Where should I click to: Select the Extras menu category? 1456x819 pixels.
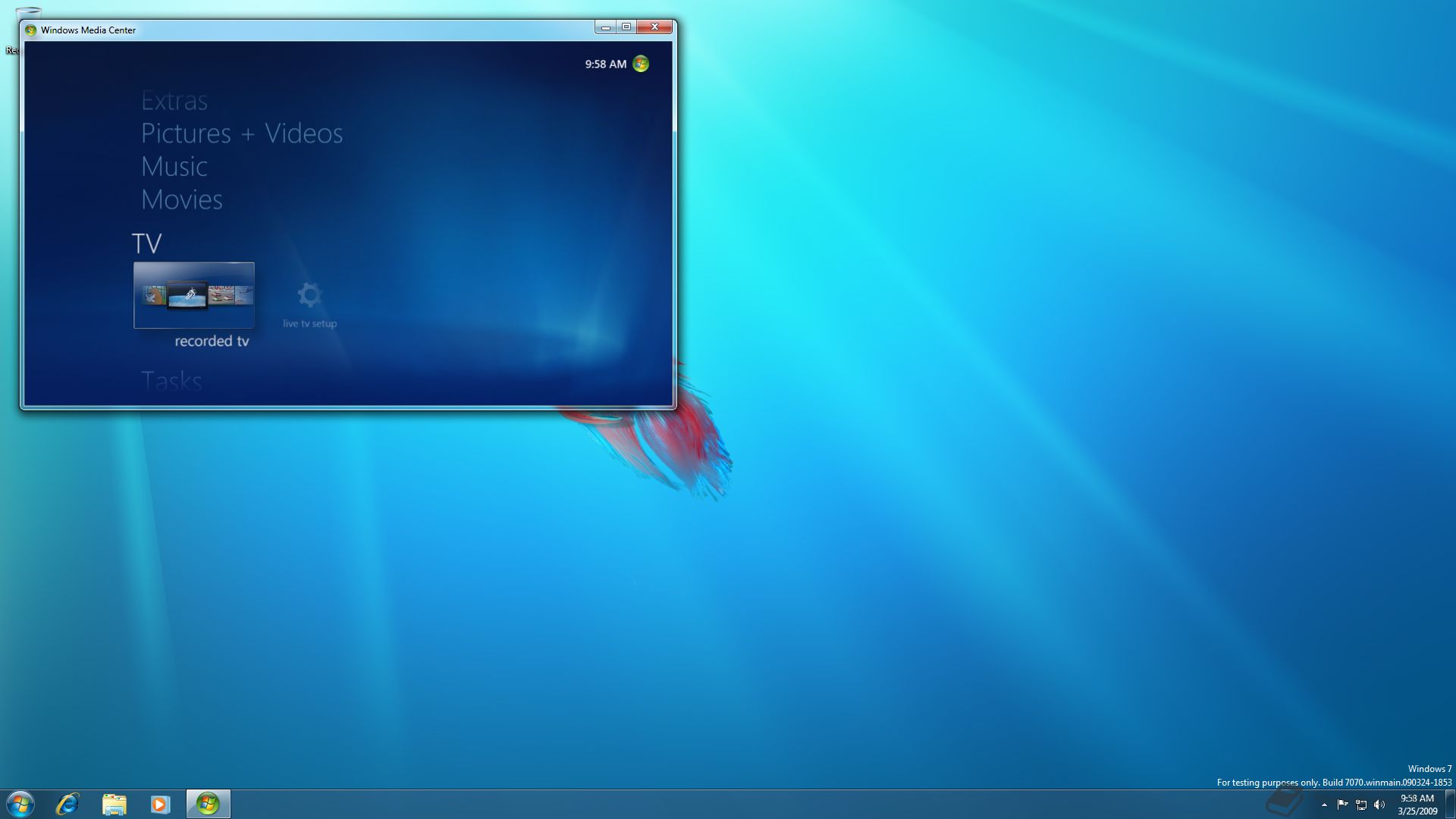click(x=174, y=101)
